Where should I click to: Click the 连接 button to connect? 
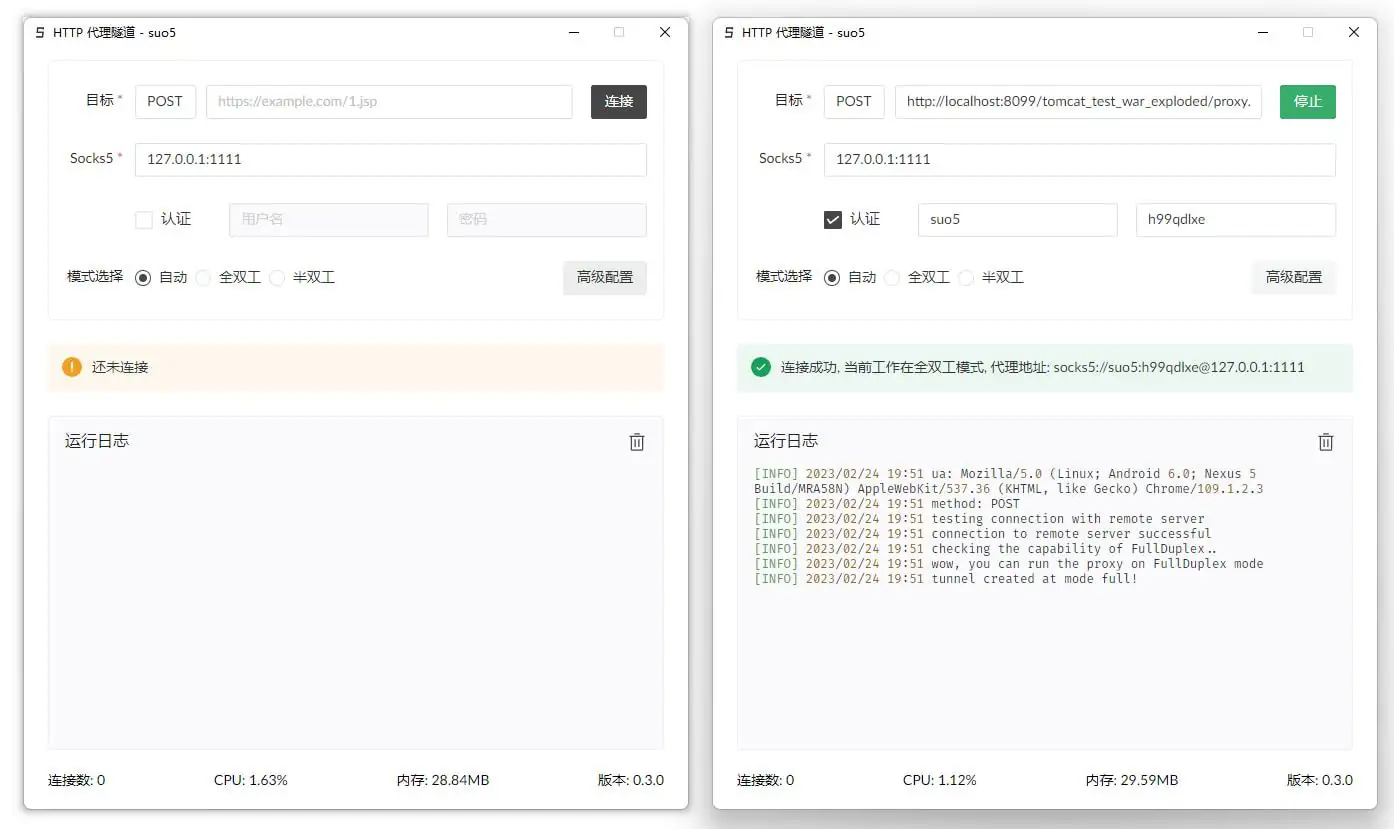click(x=618, y=101)
